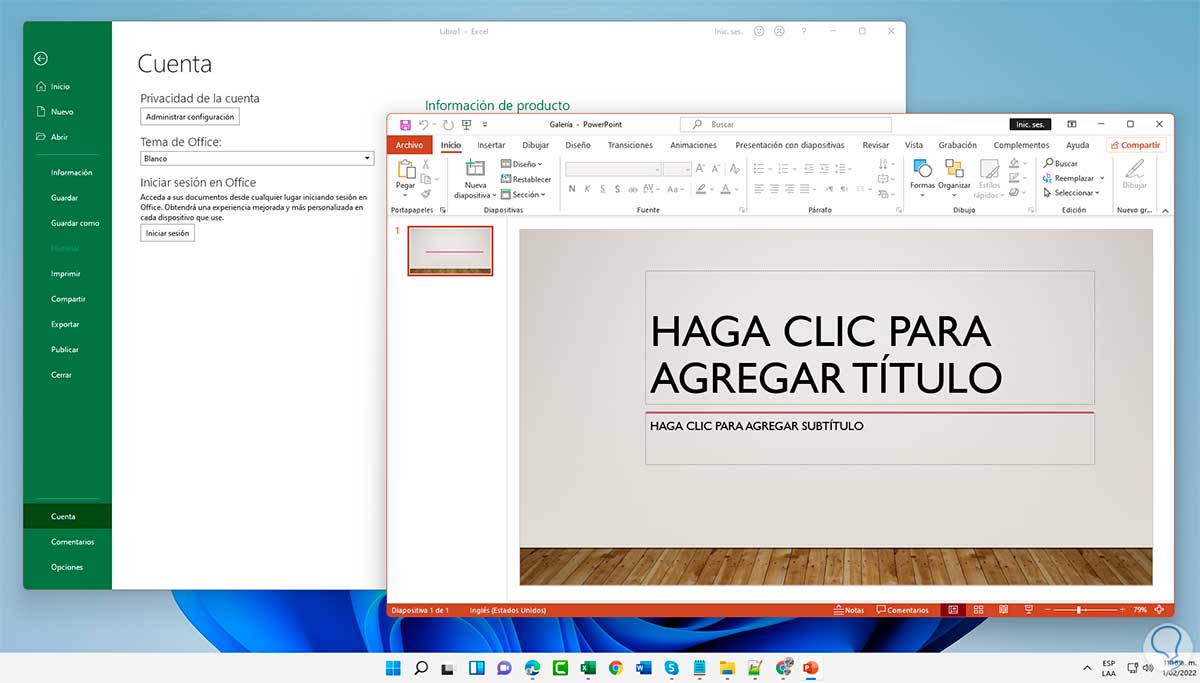1200x683 pixels.
Task: Click the zoom slider handle
Action: tap(1079, 610)
